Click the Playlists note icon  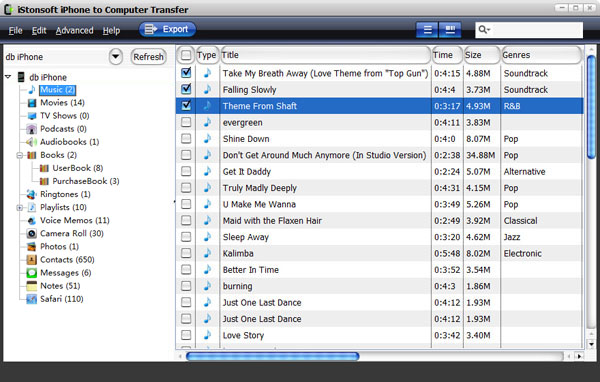coord(32,207)
